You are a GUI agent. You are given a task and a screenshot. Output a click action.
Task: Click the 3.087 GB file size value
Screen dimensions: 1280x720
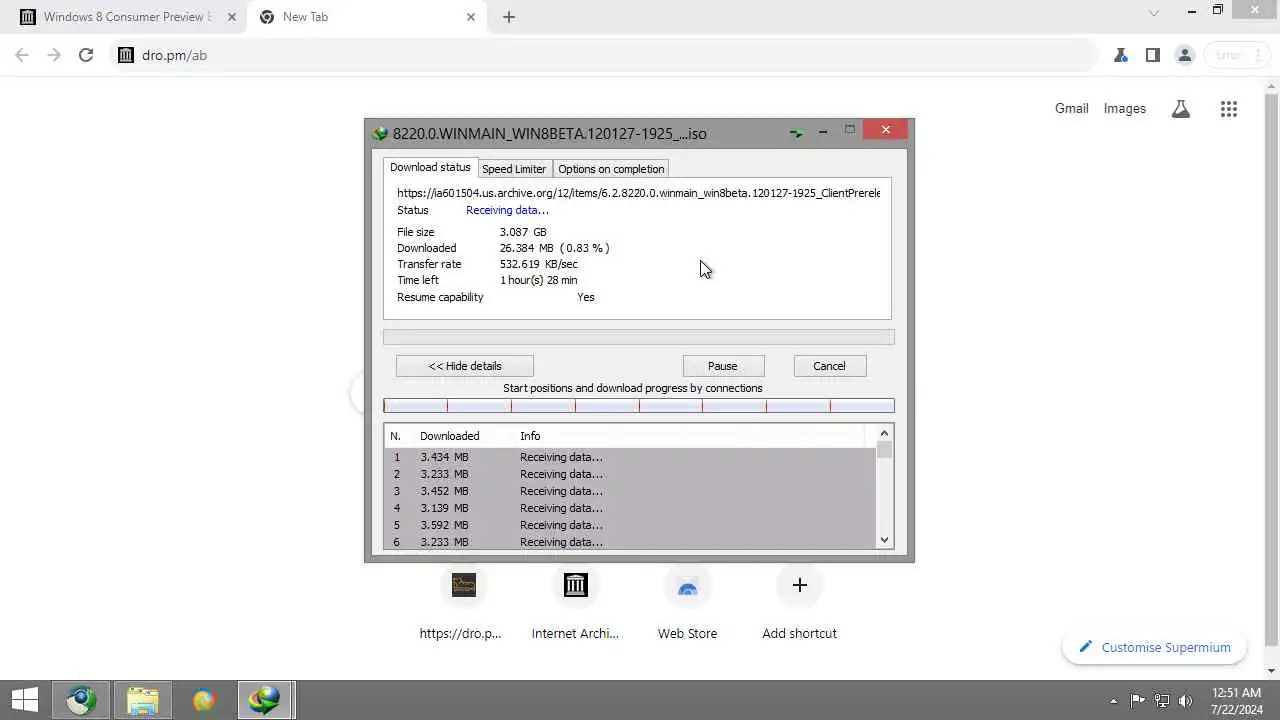click(x=523, y=232)
